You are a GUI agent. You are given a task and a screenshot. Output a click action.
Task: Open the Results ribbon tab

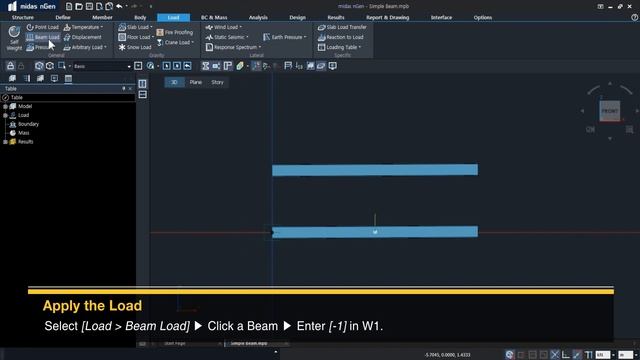coord(336,18)
